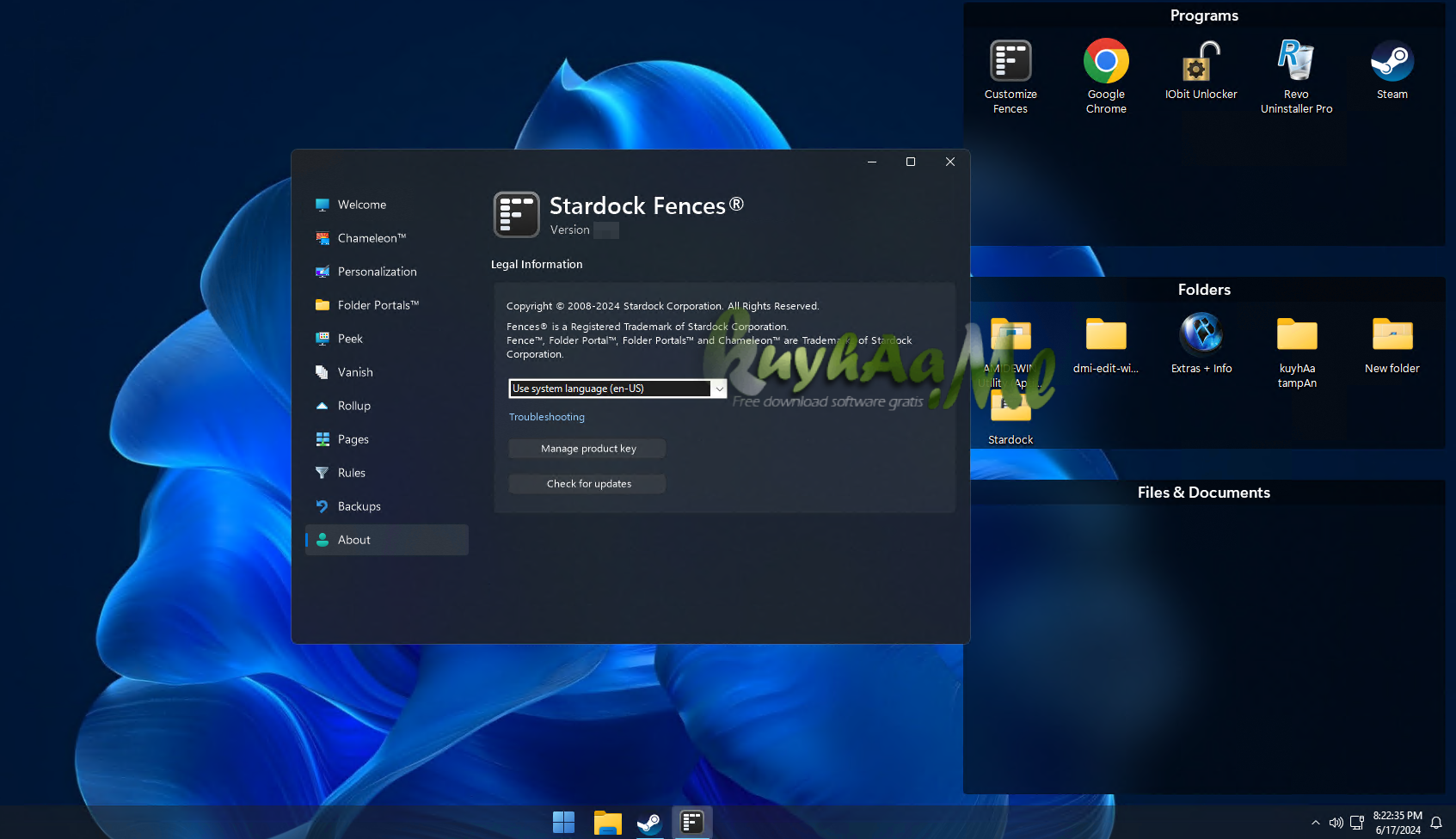Open Steam from the taskbar
Screen dimensions: 1456x839
tap(649, 823)
